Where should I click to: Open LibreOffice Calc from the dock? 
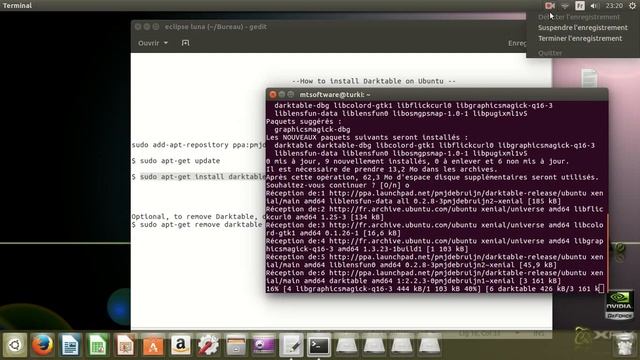(98, 345)
